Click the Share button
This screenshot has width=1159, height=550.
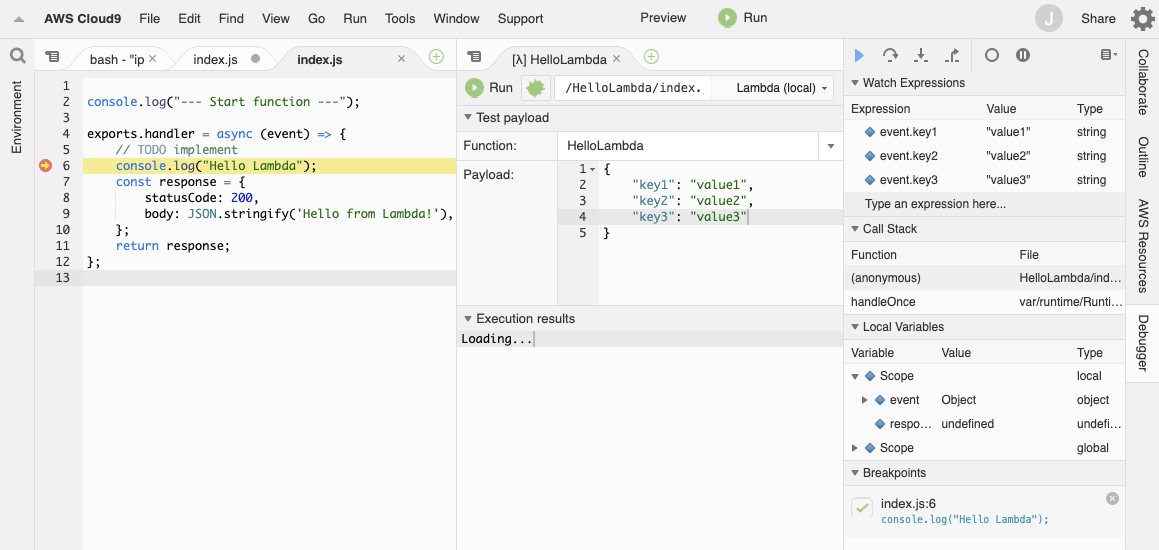click(1098, 18)
